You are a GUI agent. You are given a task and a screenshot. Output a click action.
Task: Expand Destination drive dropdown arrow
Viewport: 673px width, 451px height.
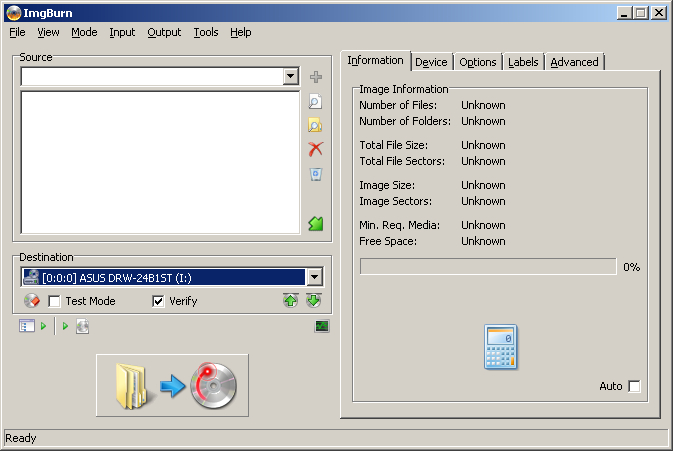coord(314,277)
